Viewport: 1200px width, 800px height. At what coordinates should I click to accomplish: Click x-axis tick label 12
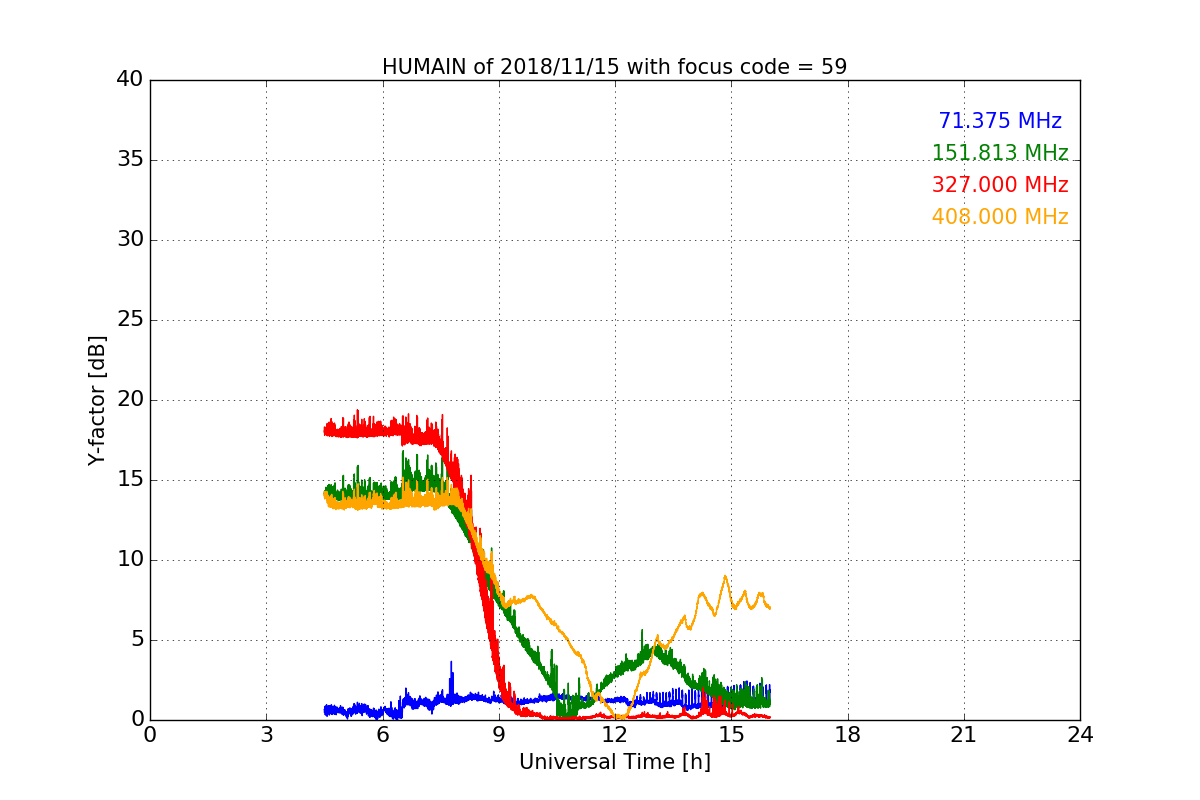tap(615, 735)
